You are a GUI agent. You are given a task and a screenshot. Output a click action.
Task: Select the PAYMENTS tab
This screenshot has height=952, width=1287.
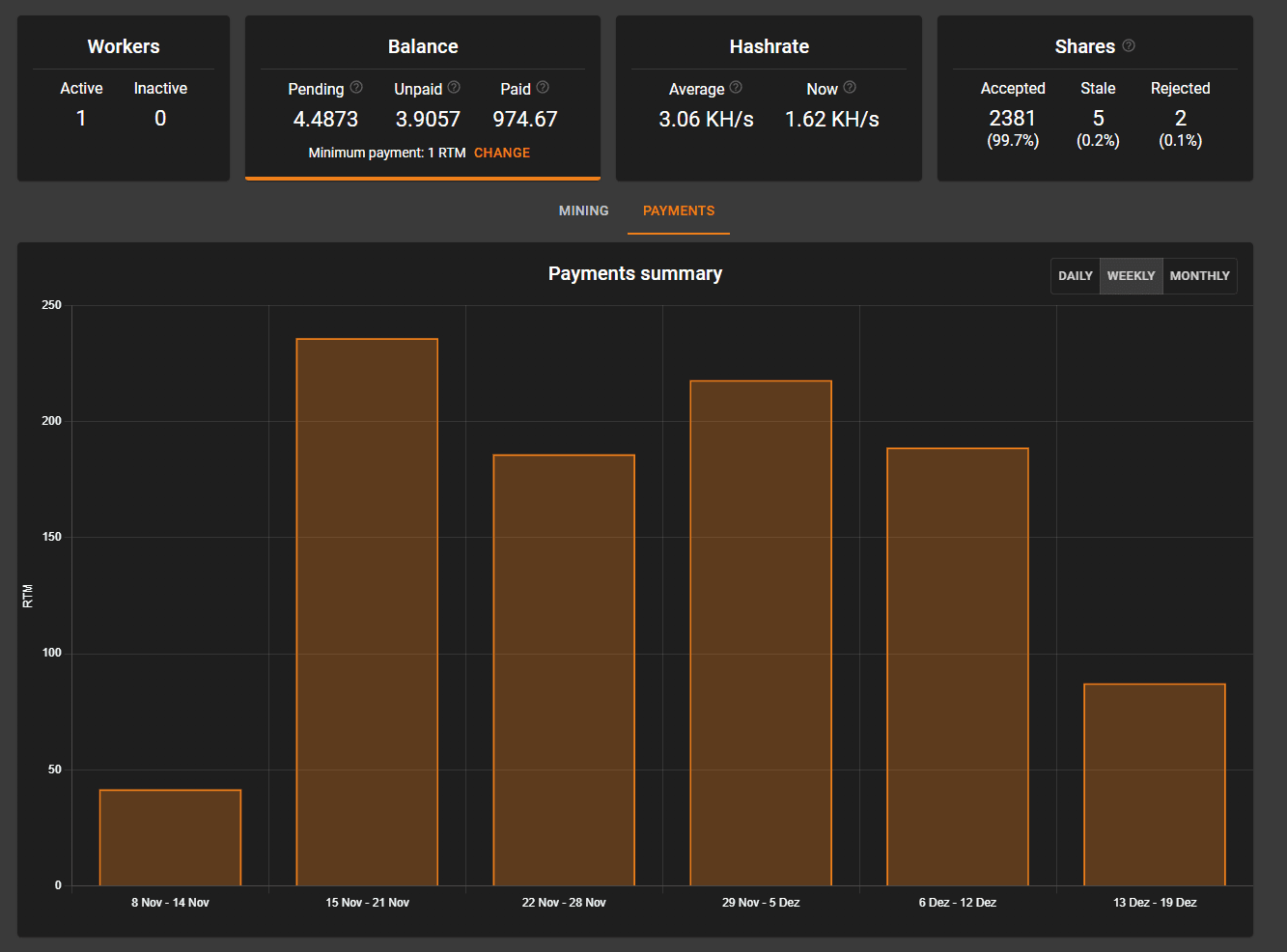[x=679, y=210]
